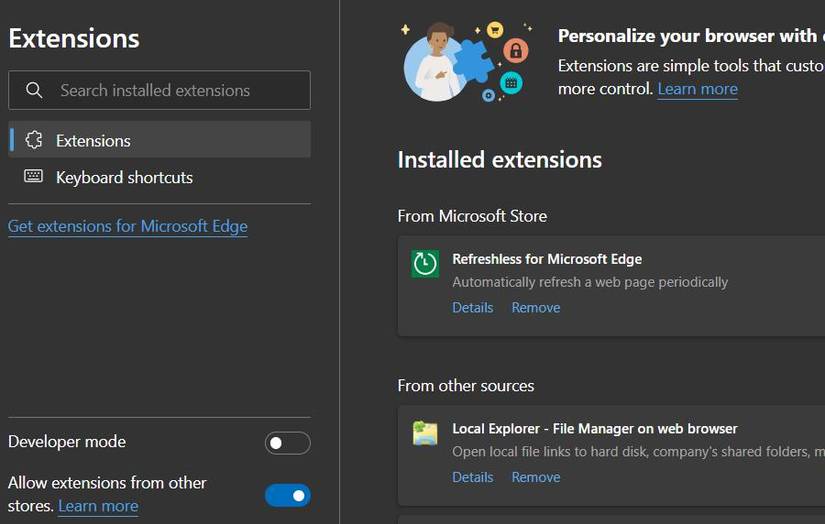
Task: Click the Keyboard shortcuts keyboard icon
Action: (34, 177)
